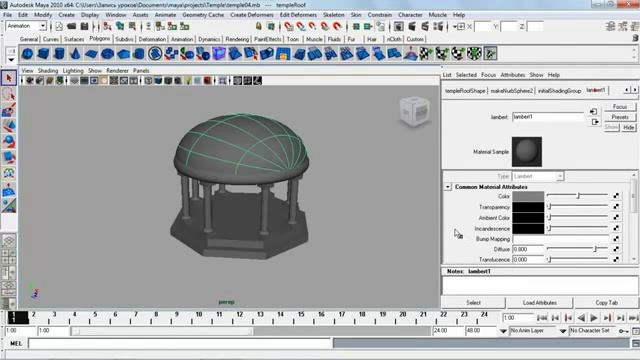Click the Presets button
The width and height of the screenshot is (640, 360).
coord(620,117)
